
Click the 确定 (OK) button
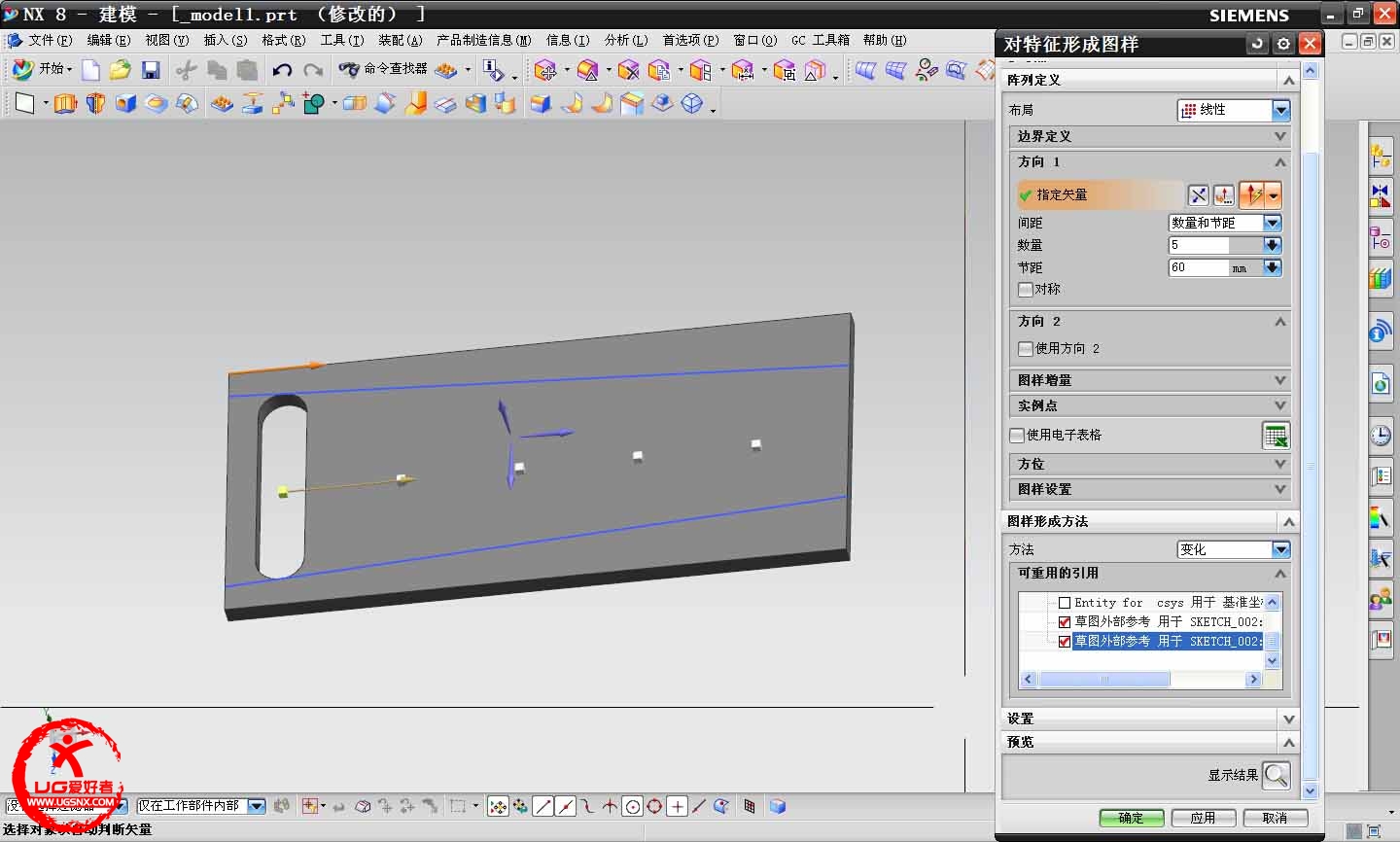(1131, 818)
